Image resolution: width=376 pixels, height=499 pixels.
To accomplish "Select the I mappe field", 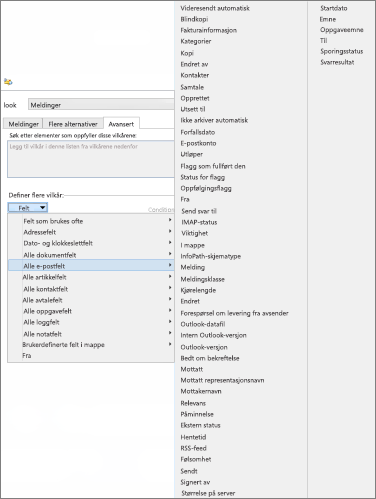I will (x=193, y=245).
